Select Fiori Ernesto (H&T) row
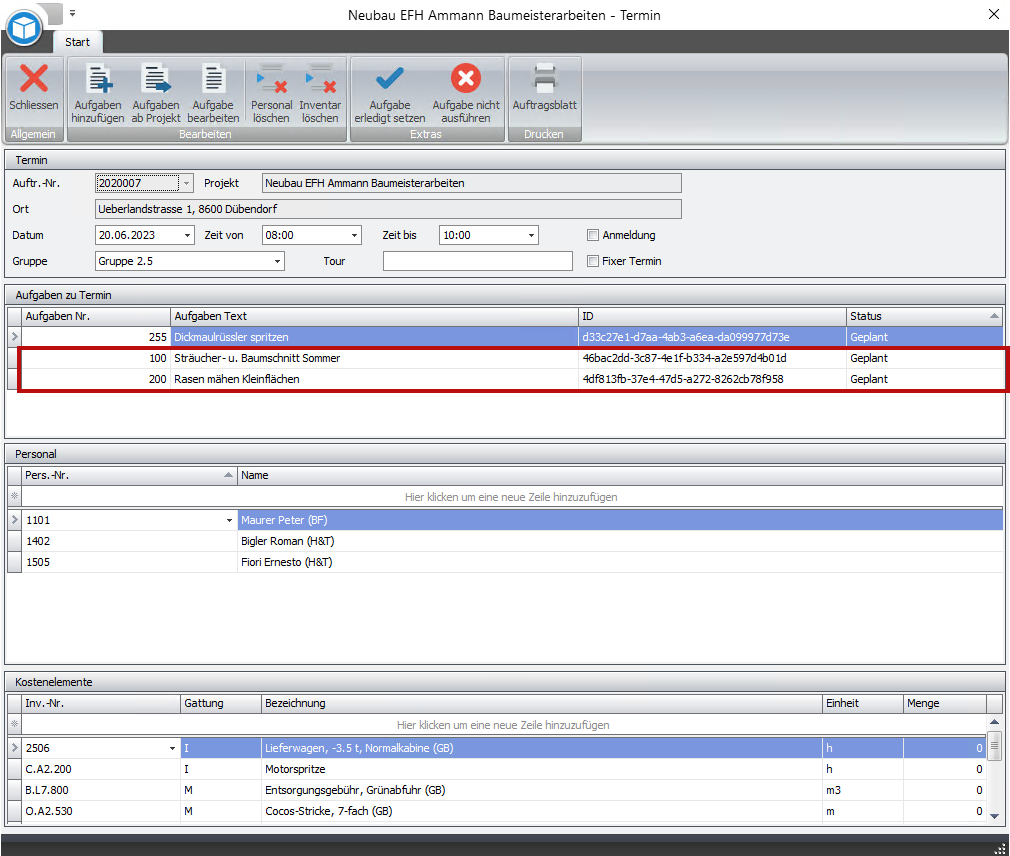The width and height of the screenshot is (1010, 856). point(512,562)
